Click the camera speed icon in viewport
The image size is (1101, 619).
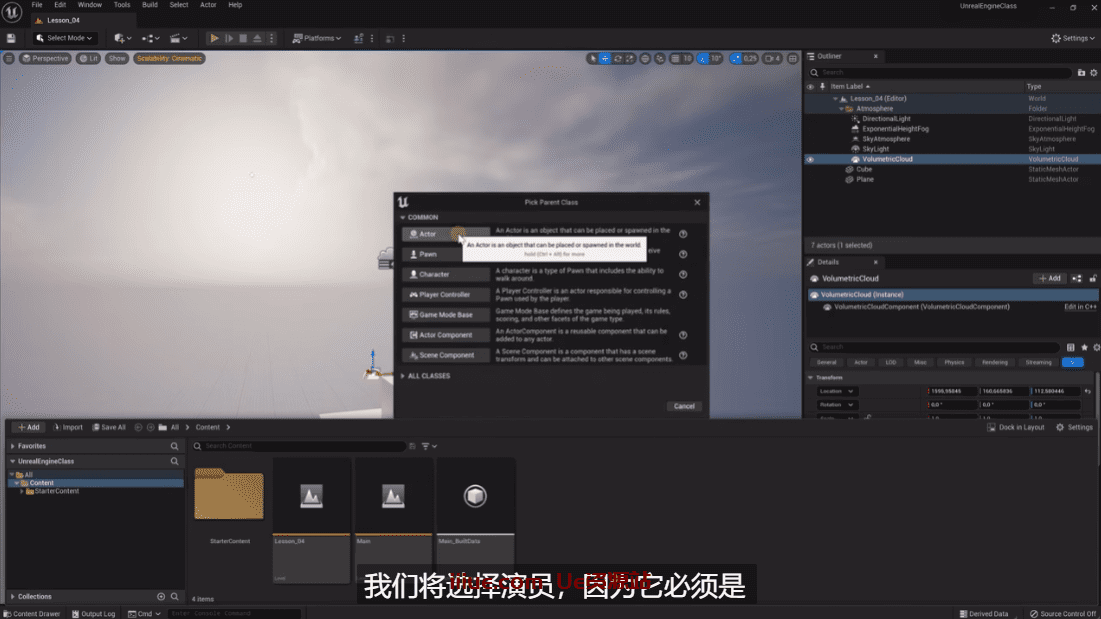point(769,59)
